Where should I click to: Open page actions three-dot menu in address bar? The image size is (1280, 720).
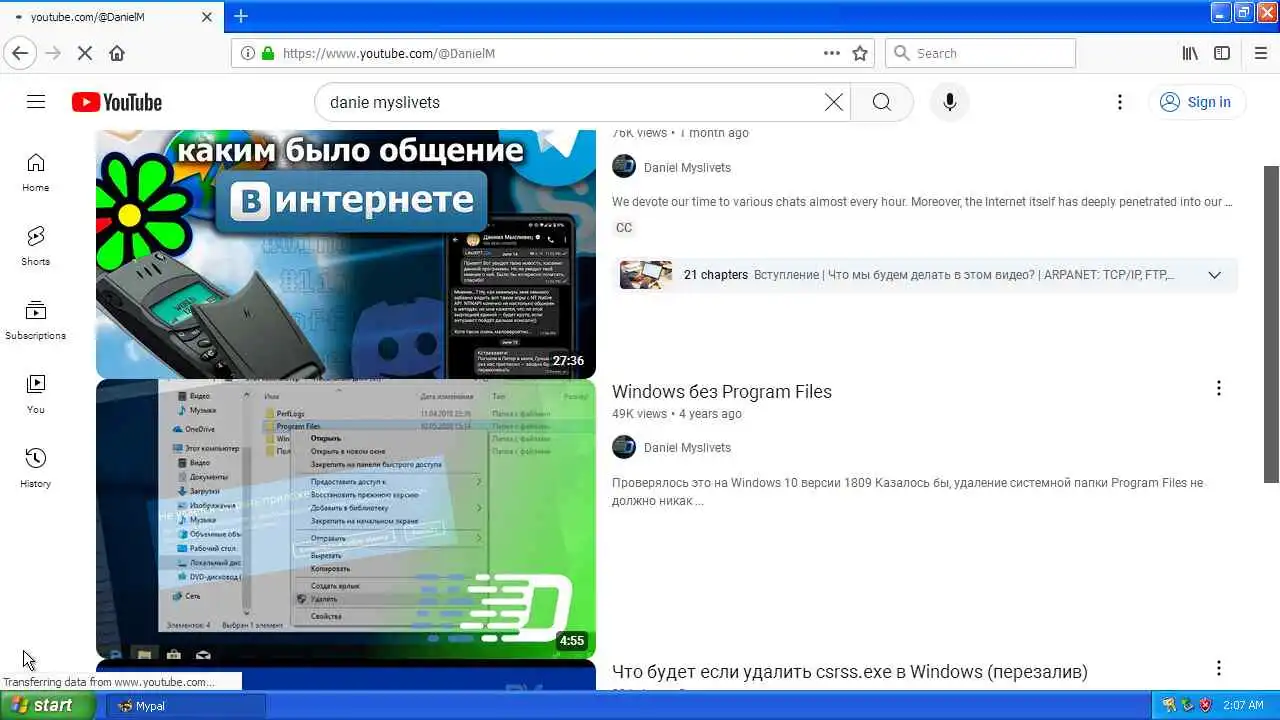click(831, 53)
